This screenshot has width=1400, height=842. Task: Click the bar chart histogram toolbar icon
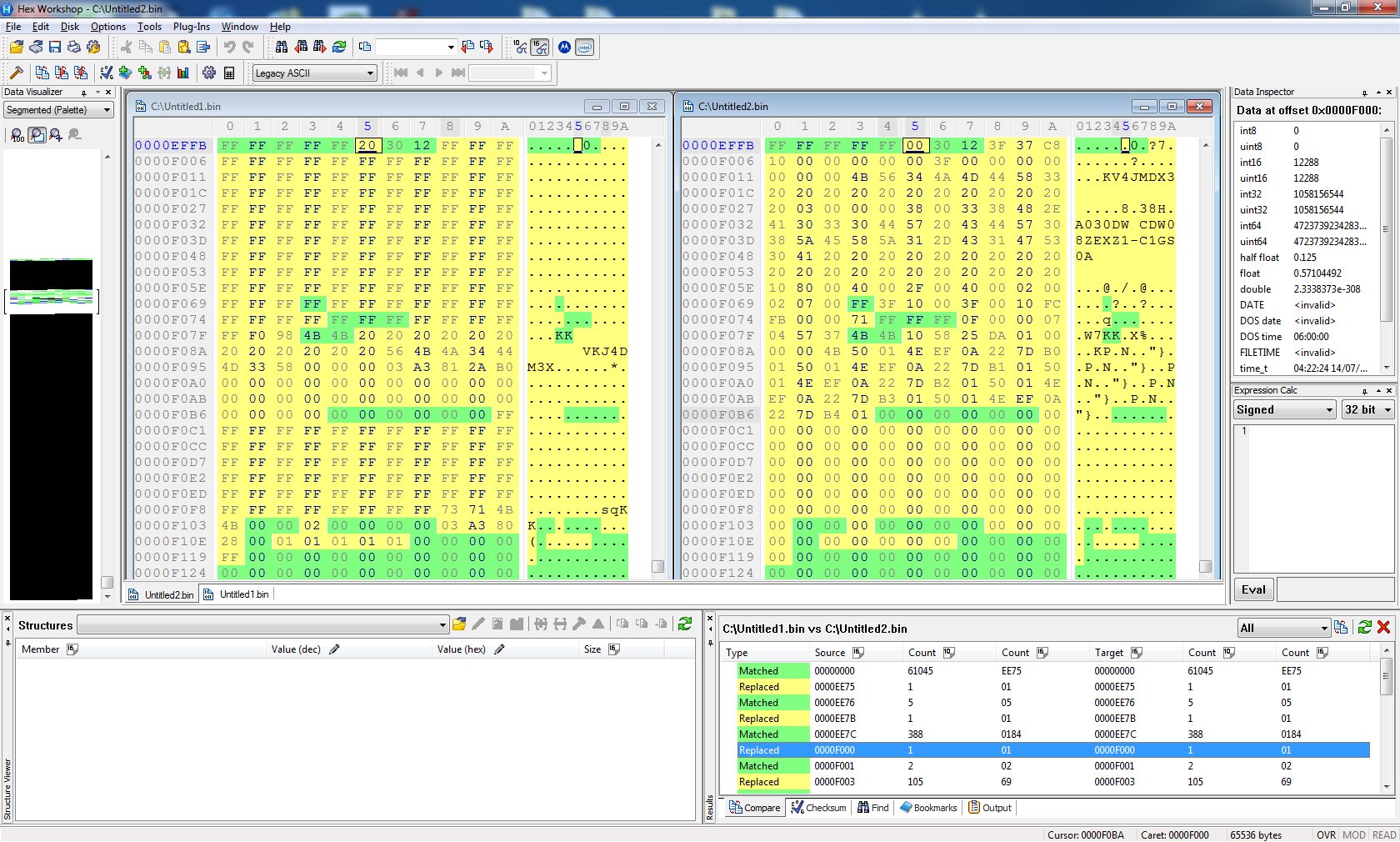tap(183, 73)
